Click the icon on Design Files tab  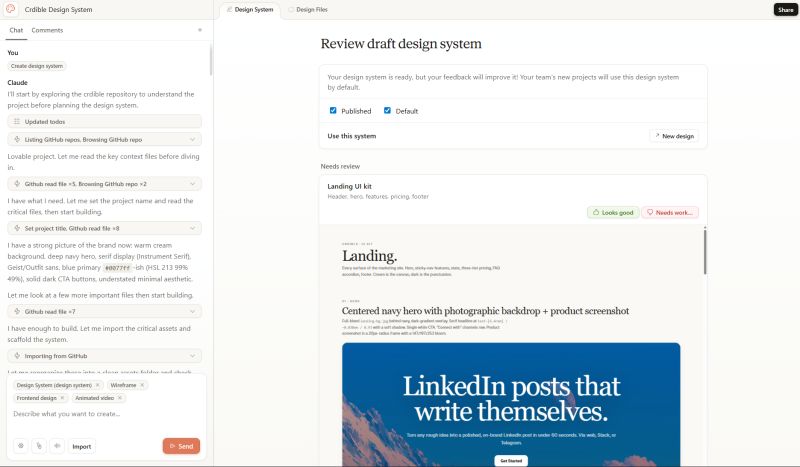[291, 9]
